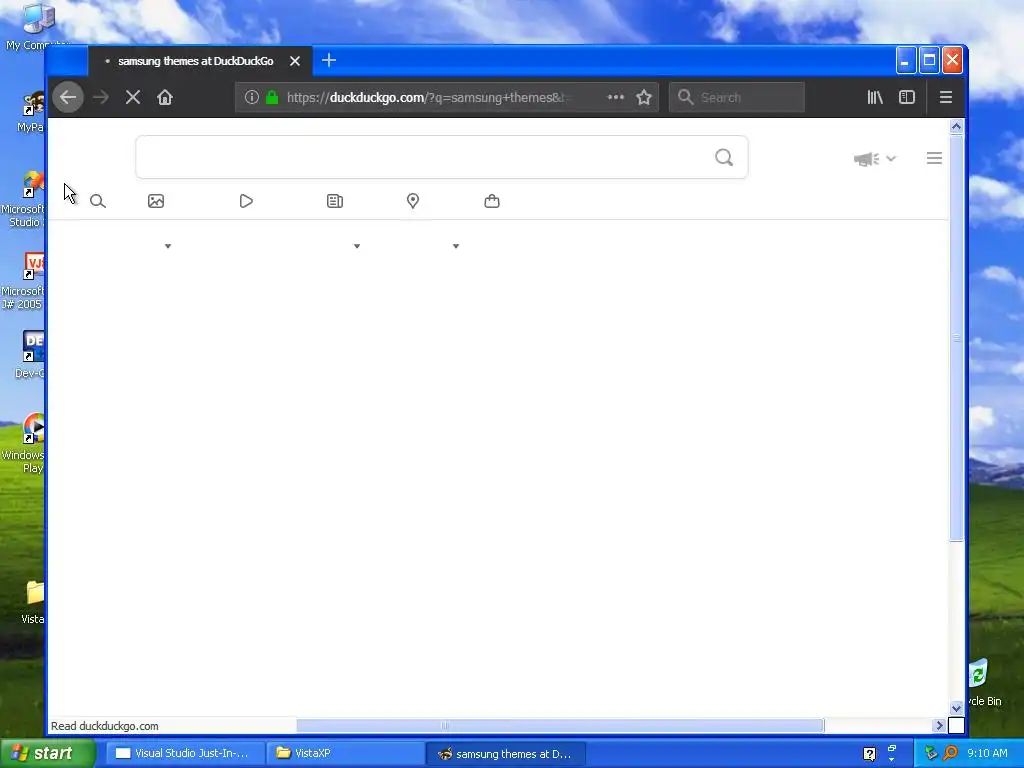Click the 9:10 AM clock
Image resolution: width=1024 pixels, height=768 pixels.
987,753
